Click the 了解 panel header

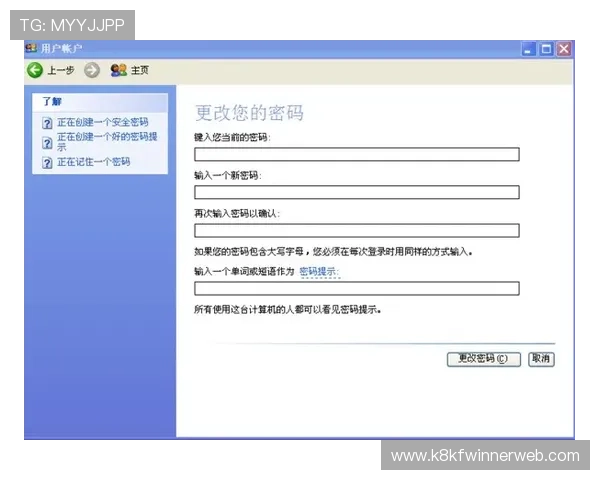coord(100,102)
